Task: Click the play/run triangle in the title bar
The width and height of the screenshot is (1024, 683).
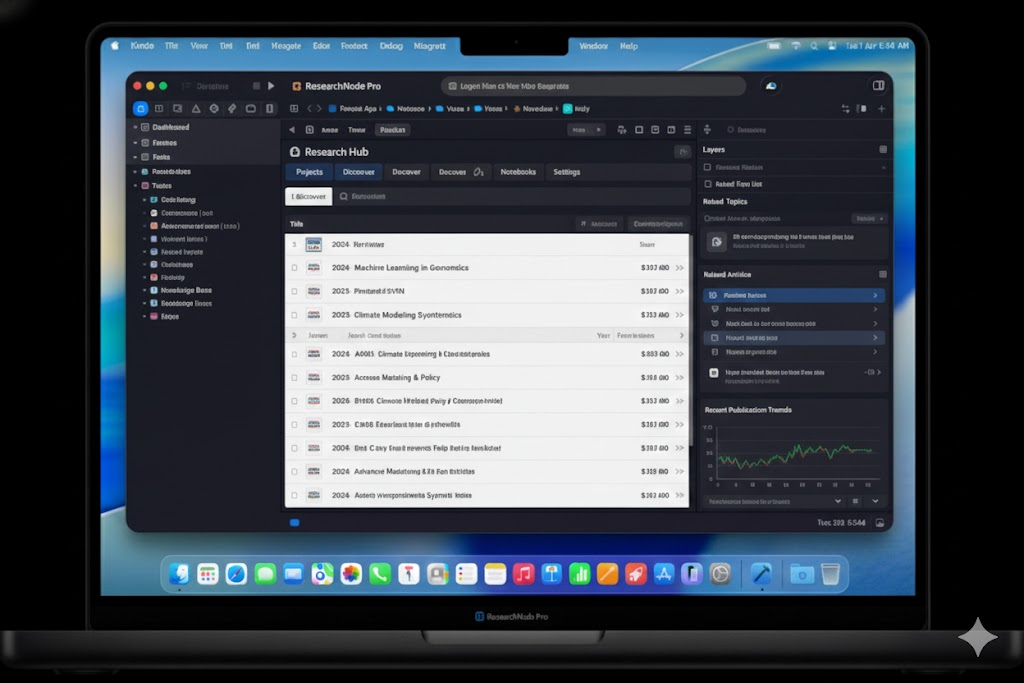Action: point(271,86)
